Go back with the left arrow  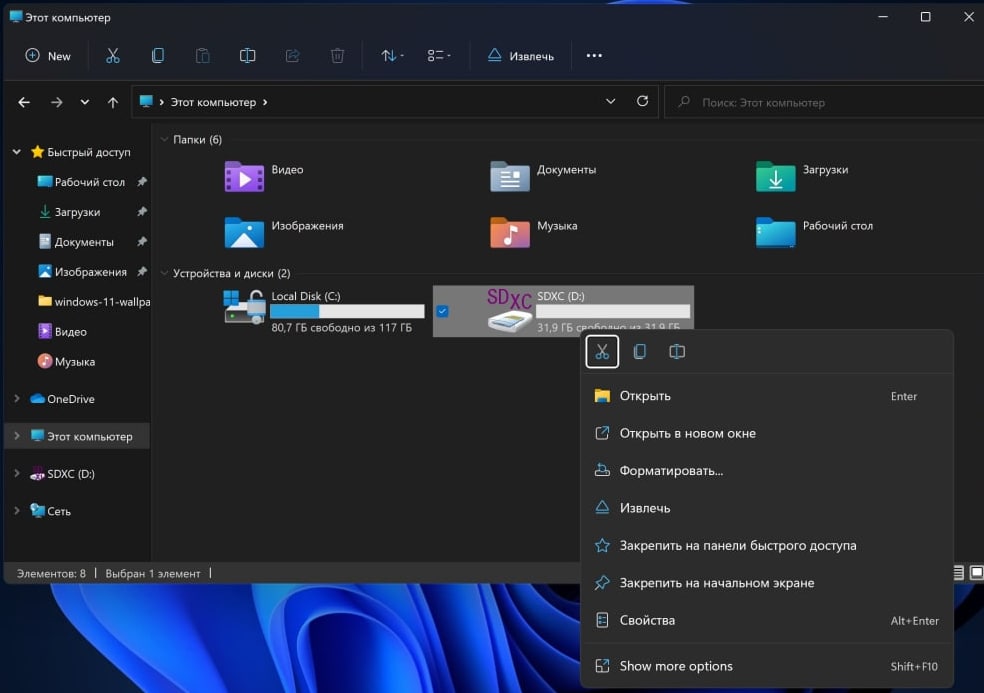point(24,102)
